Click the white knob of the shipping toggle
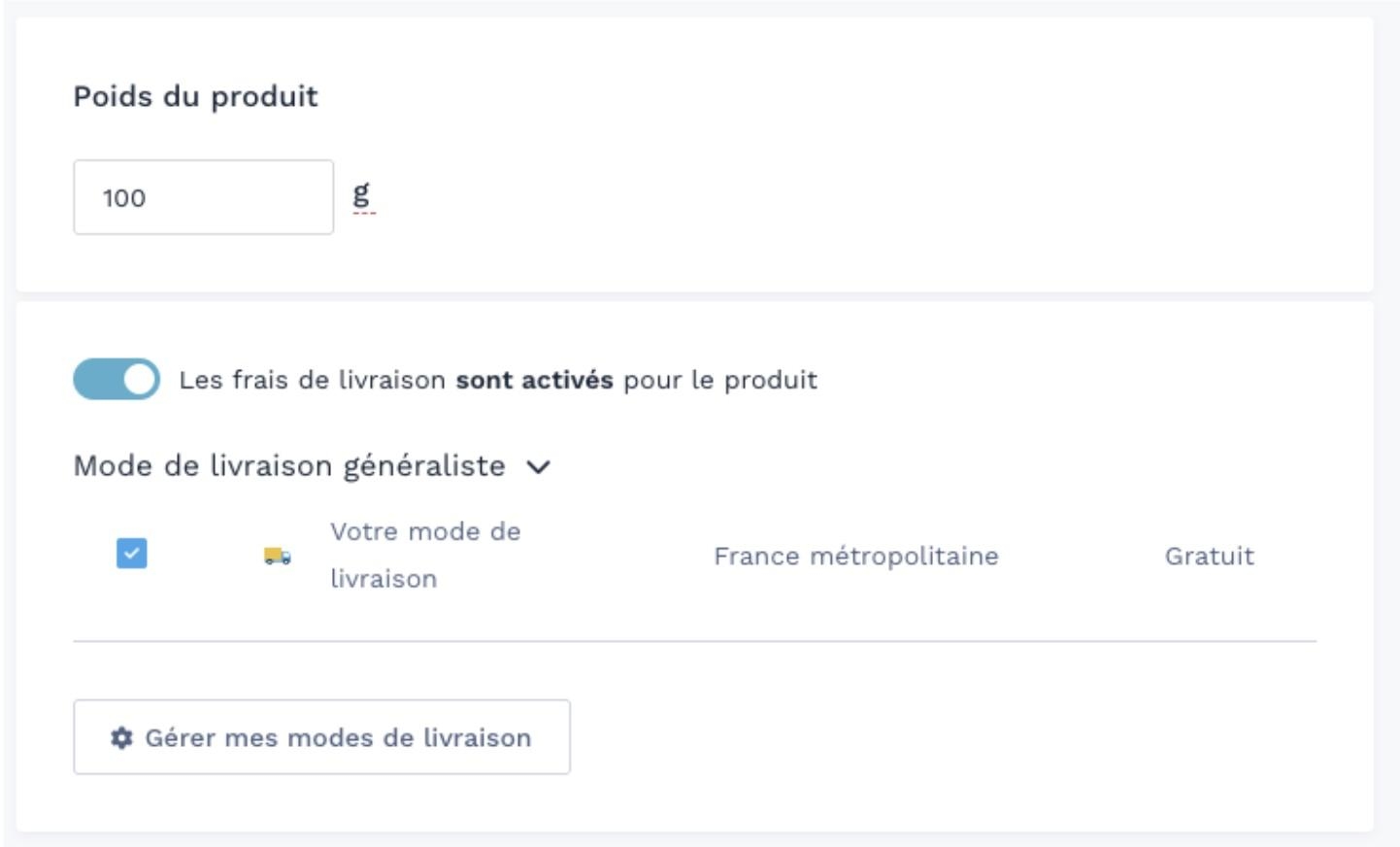 pyautogui.click(x=141, y=380)
